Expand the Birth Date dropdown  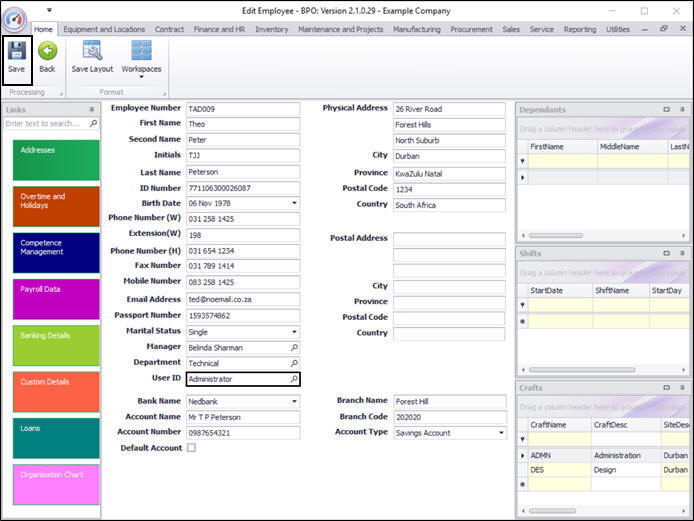click(x=294, y=203)
